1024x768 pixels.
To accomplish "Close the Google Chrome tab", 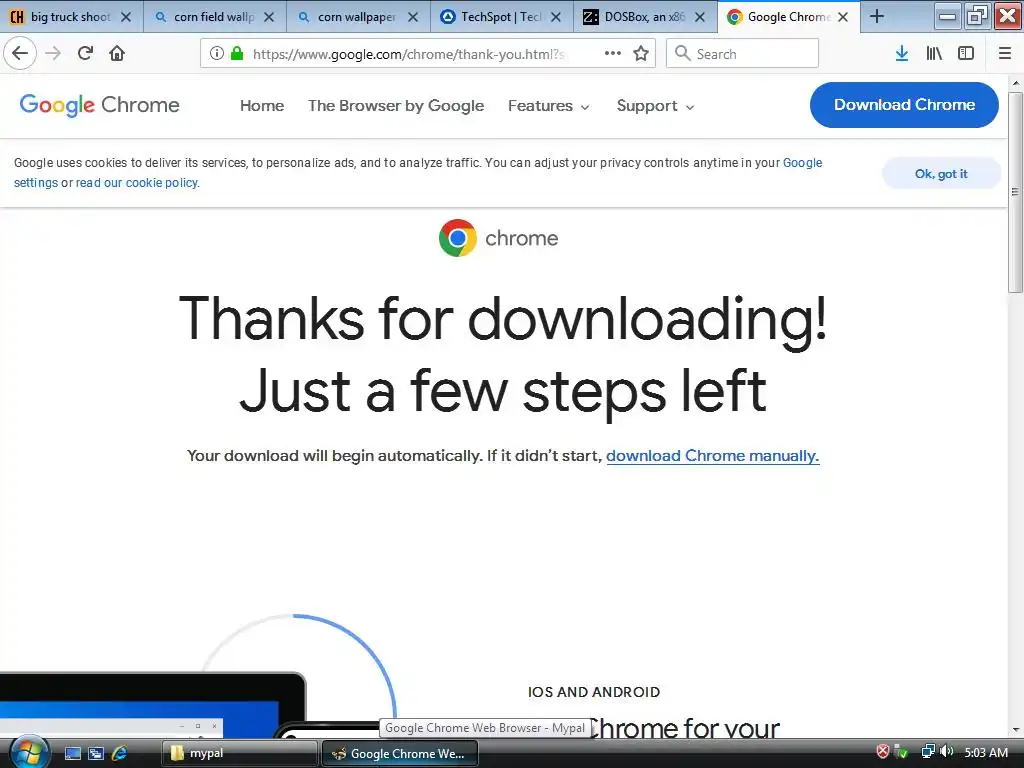I will pos(843,17).
